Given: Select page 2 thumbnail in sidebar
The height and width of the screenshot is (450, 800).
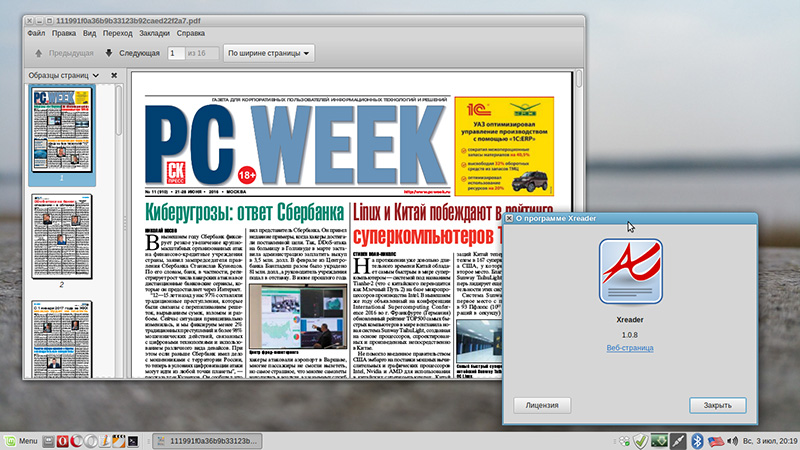Looking at the screenshot, I should [62, 236].
